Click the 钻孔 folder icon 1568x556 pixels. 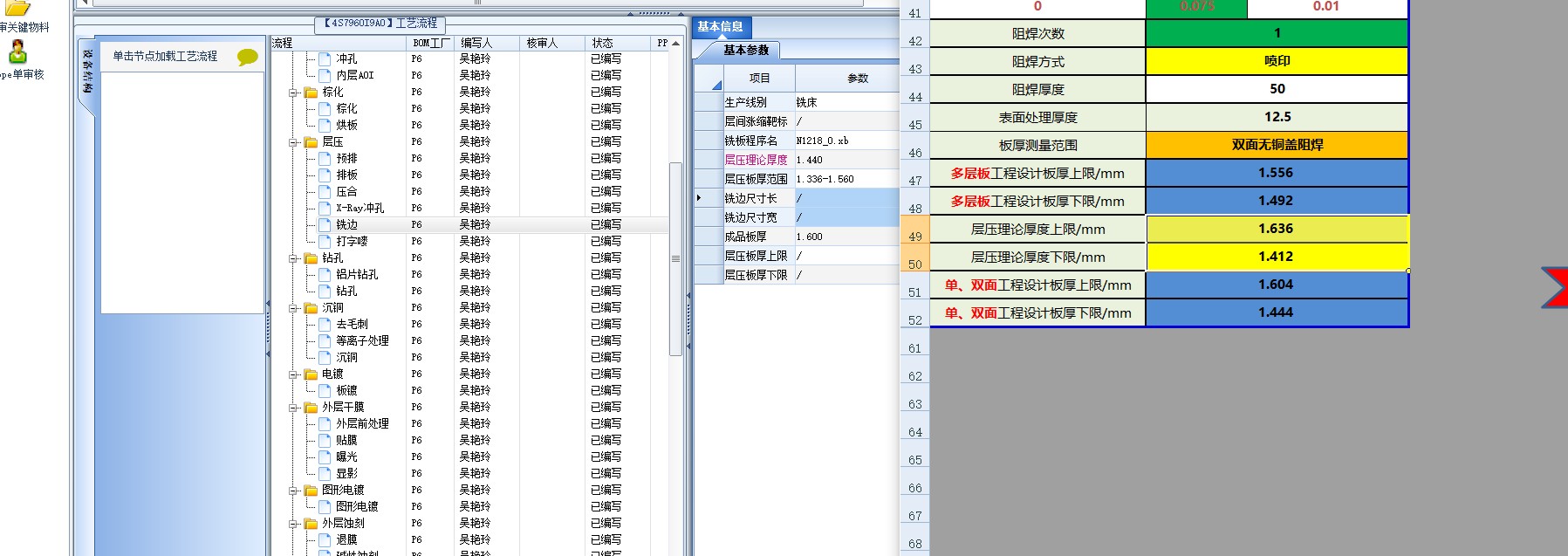(x=311, y=257)
